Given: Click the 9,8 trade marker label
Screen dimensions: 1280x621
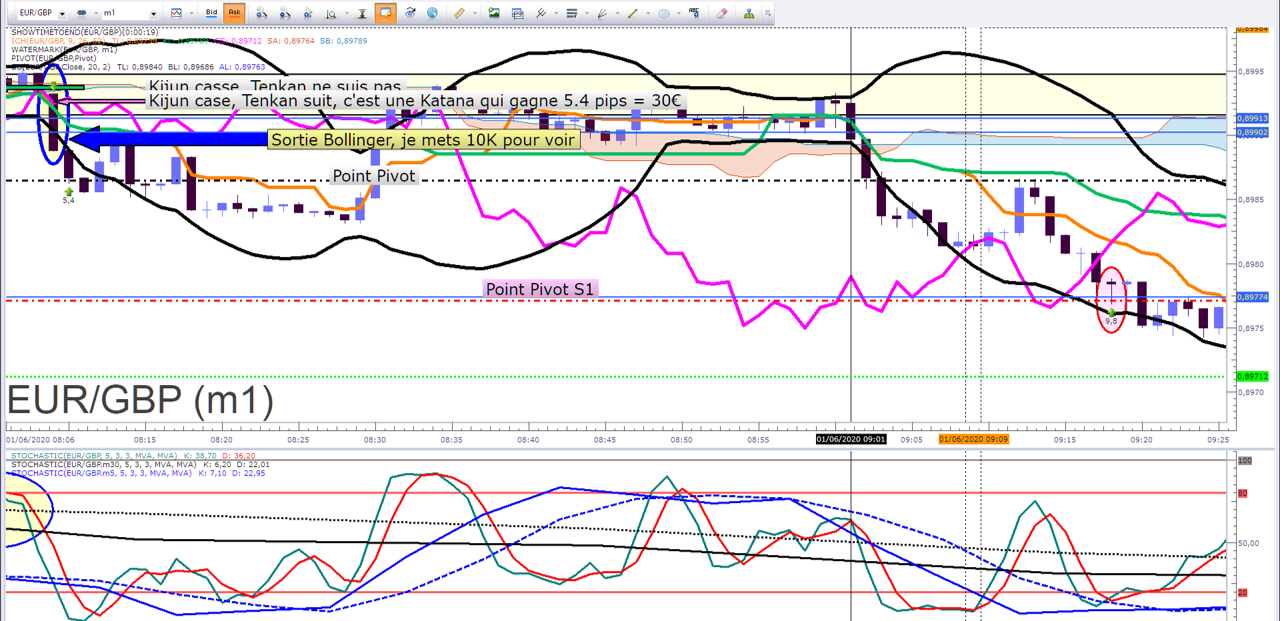Looking at the screenshot, I should pyautogui.click(x=1111, y=321).
